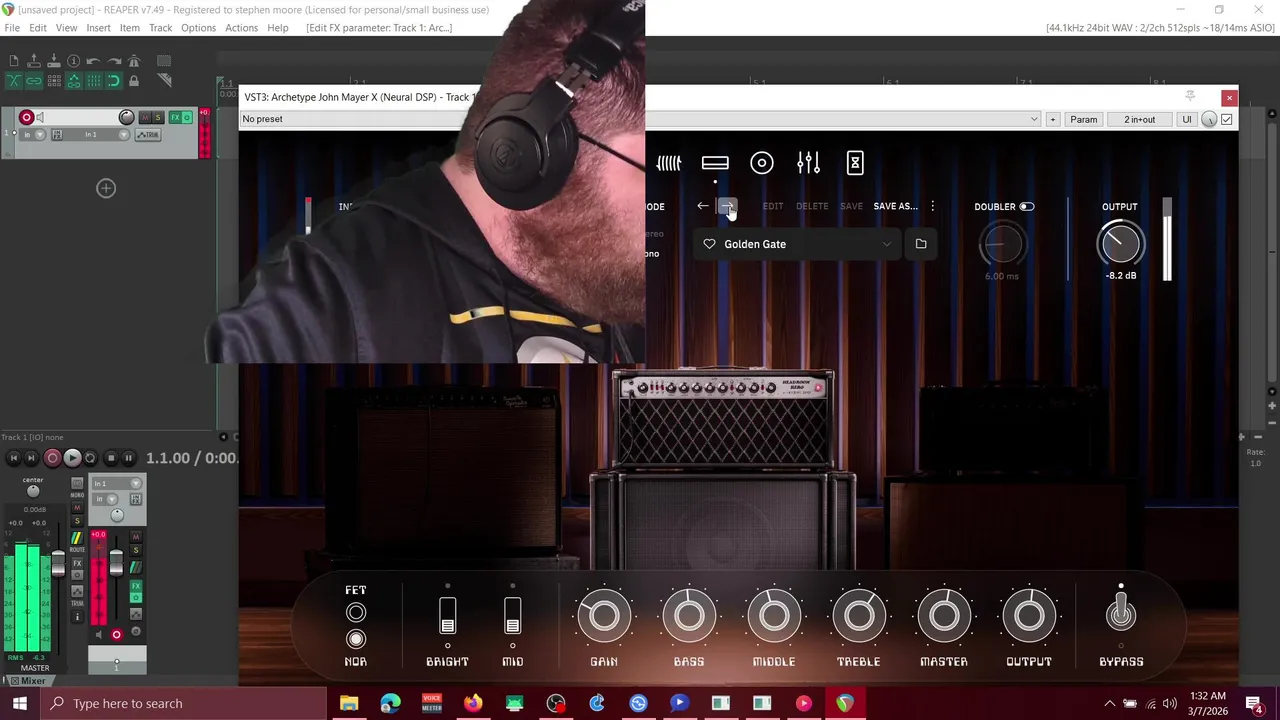Image resolution: width=1280 pixels, height=720 pixels.
Task: Open the amplifier section icon
Action: coord(715,163)
